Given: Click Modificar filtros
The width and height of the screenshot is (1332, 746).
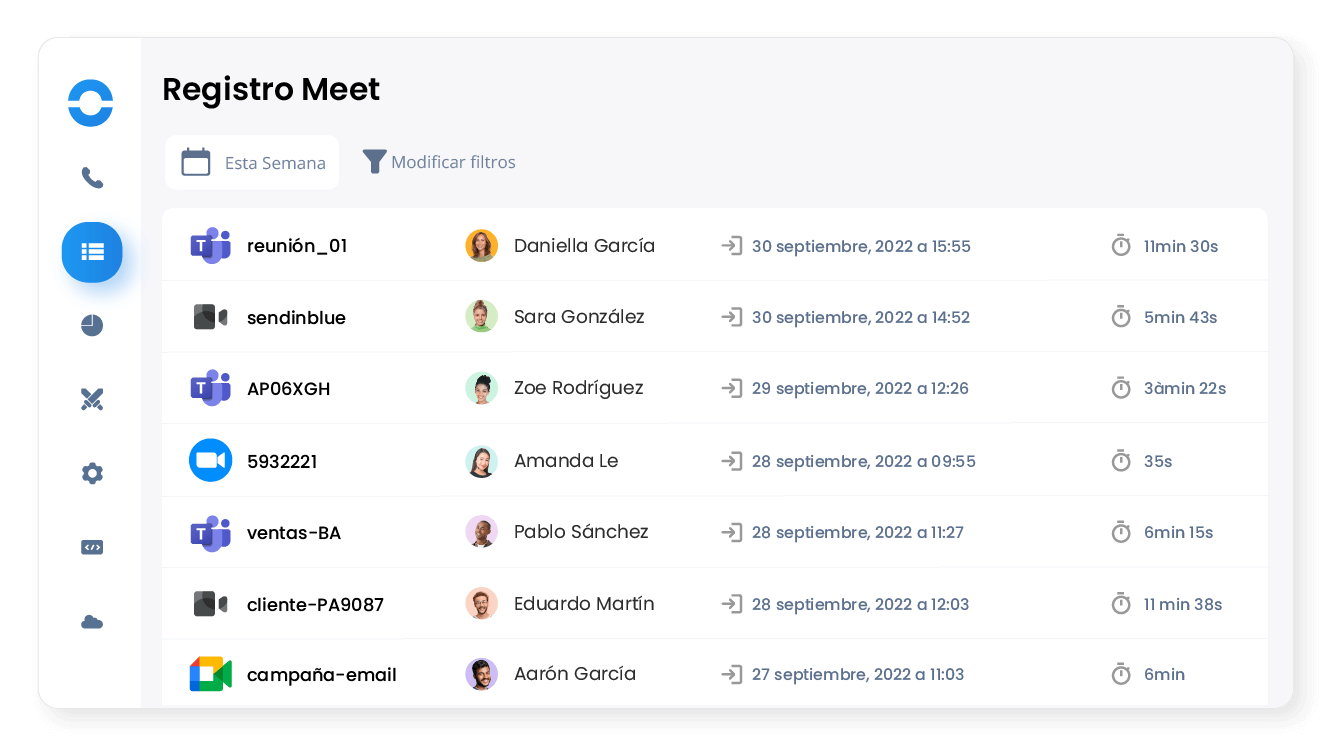Looking at the screenshot, I should (440, 162).
